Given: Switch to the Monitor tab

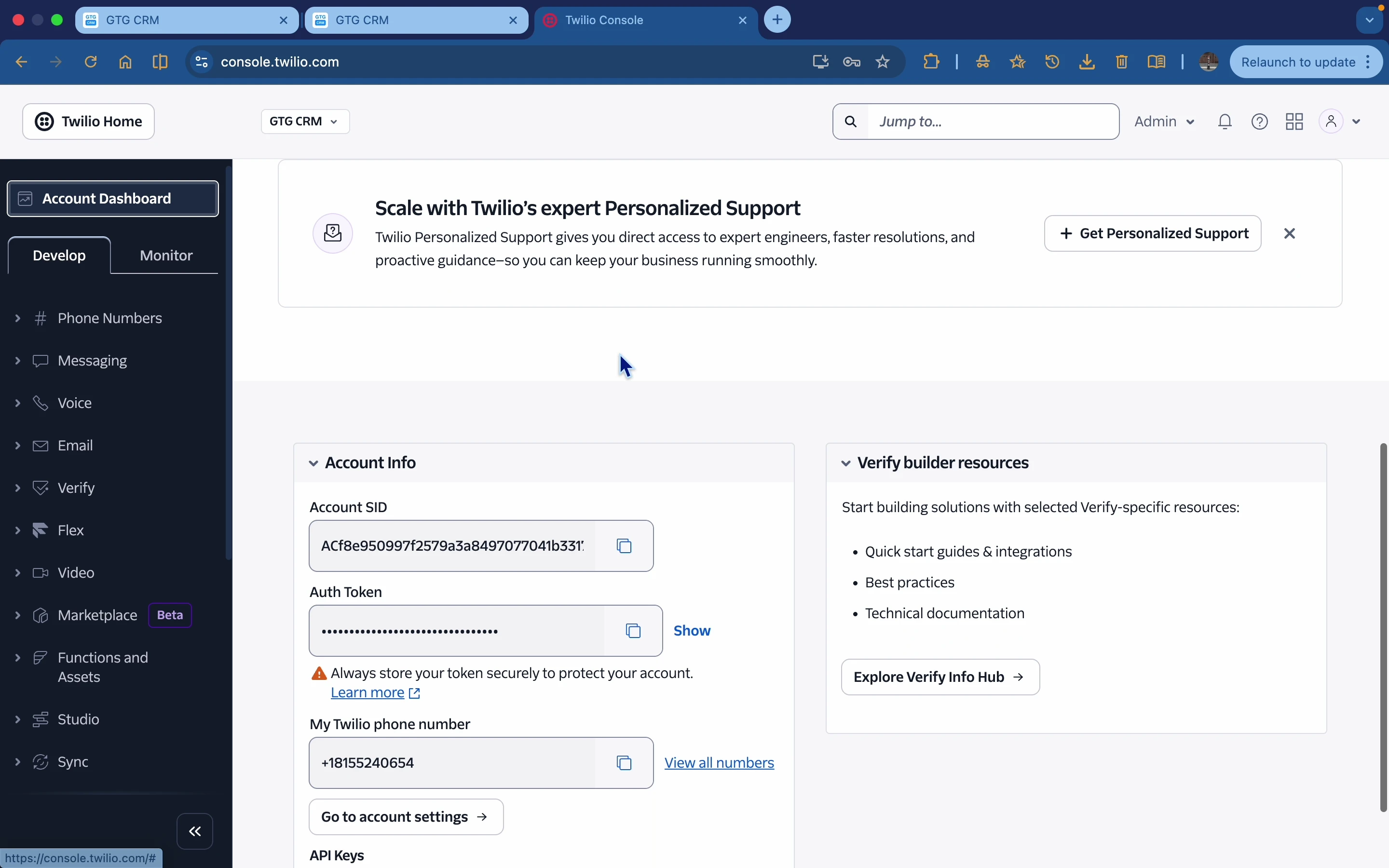Looking at the screenshot, I should pos(166,256).
